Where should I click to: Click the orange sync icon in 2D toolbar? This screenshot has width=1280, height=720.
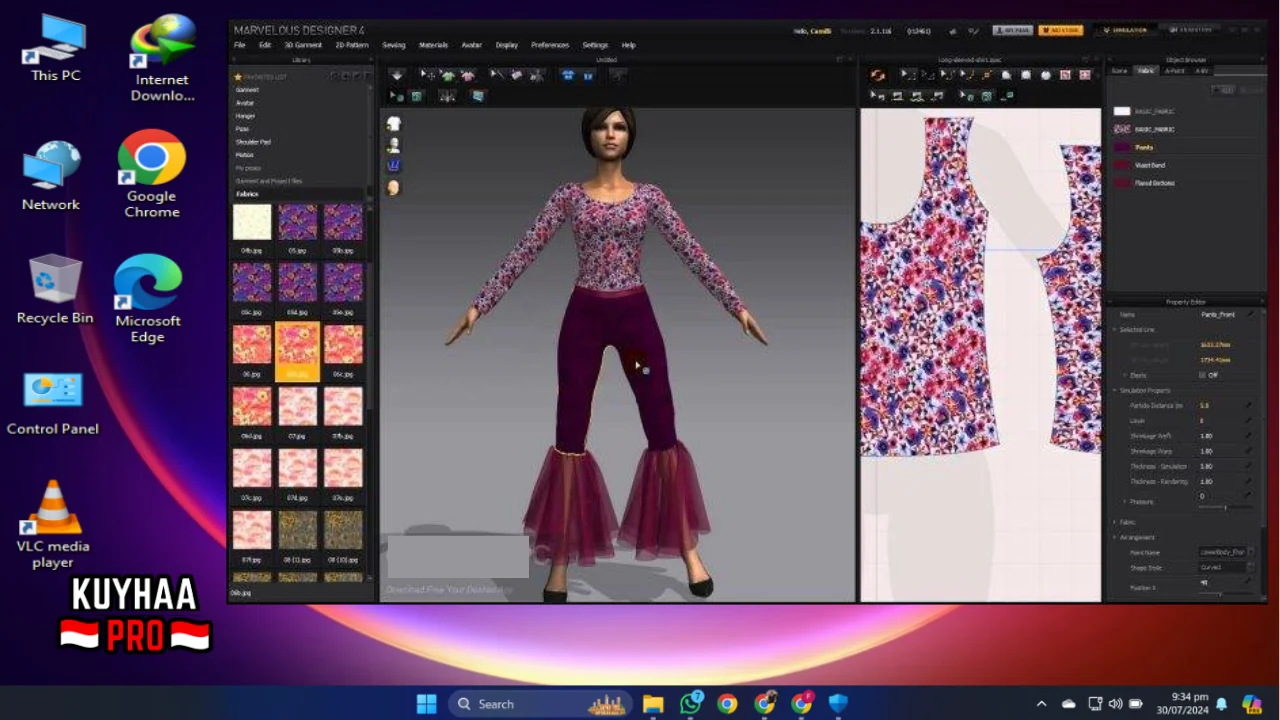click(x=878, y=75)
